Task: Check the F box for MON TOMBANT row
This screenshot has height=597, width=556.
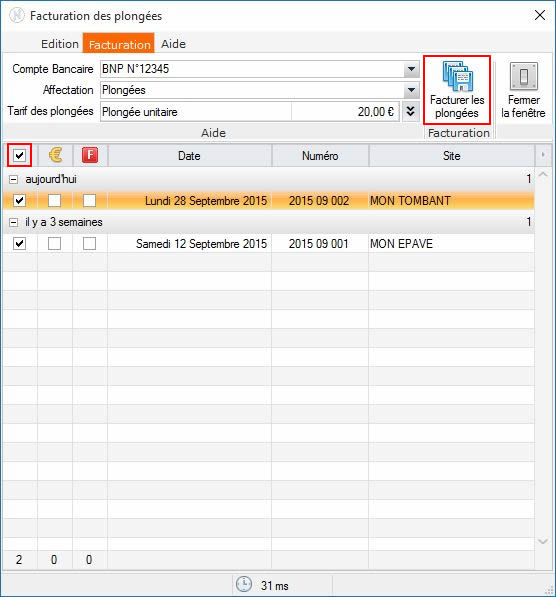Action: pos(89,200)
